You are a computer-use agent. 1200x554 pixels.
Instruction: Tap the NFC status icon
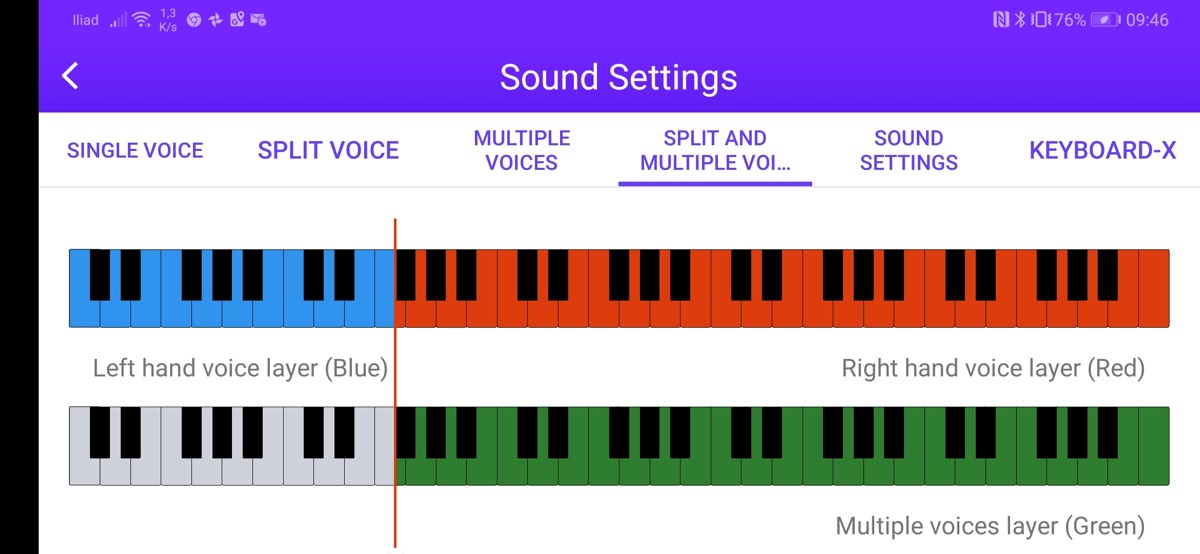1001,20
